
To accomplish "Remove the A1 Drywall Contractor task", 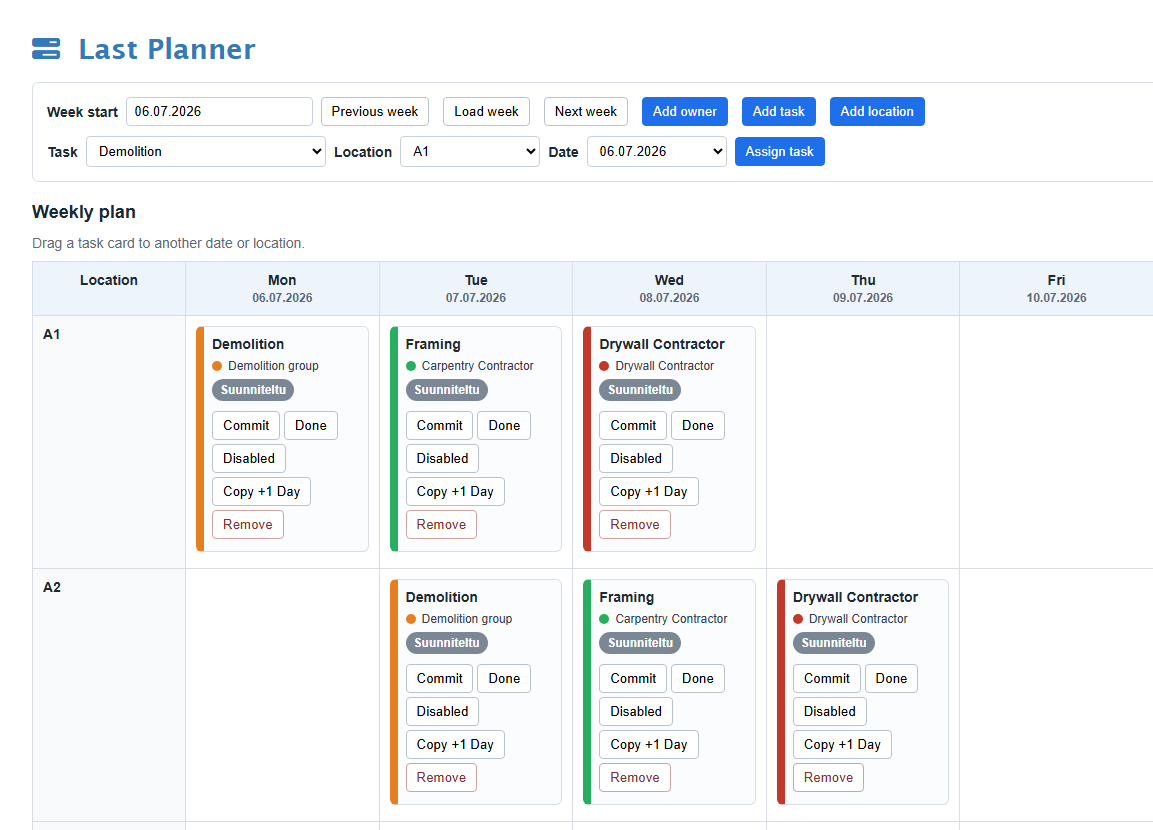I will (x=635, y=525).
